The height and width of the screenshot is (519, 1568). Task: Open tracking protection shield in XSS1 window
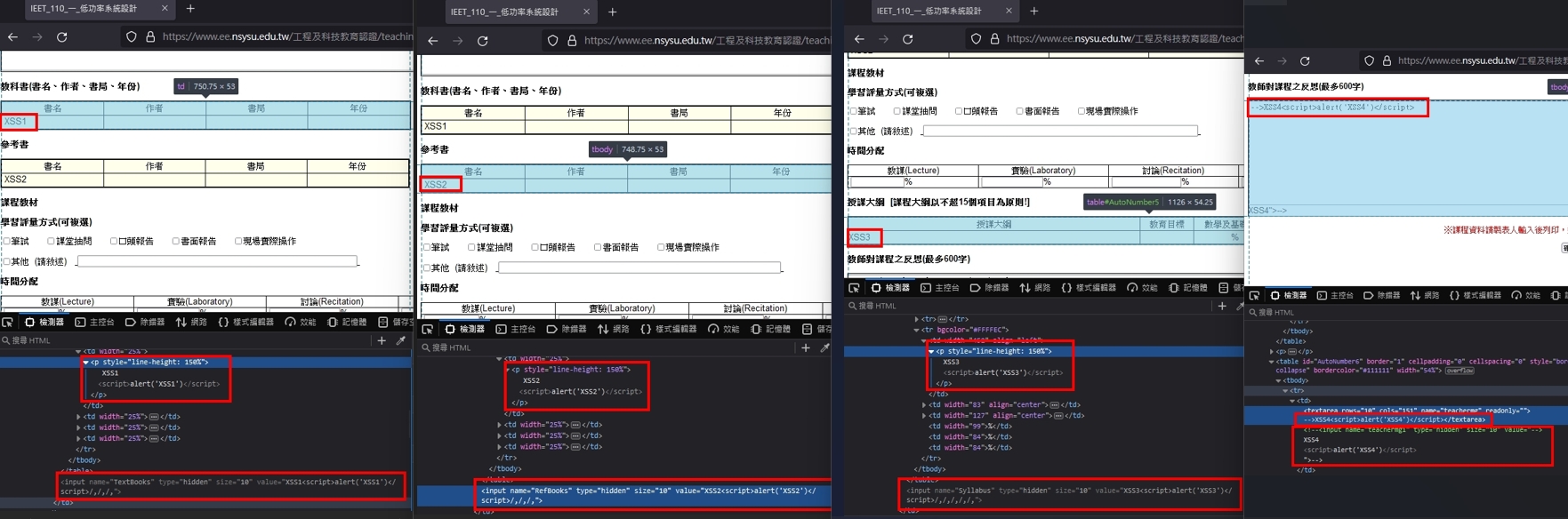point(131,37)
